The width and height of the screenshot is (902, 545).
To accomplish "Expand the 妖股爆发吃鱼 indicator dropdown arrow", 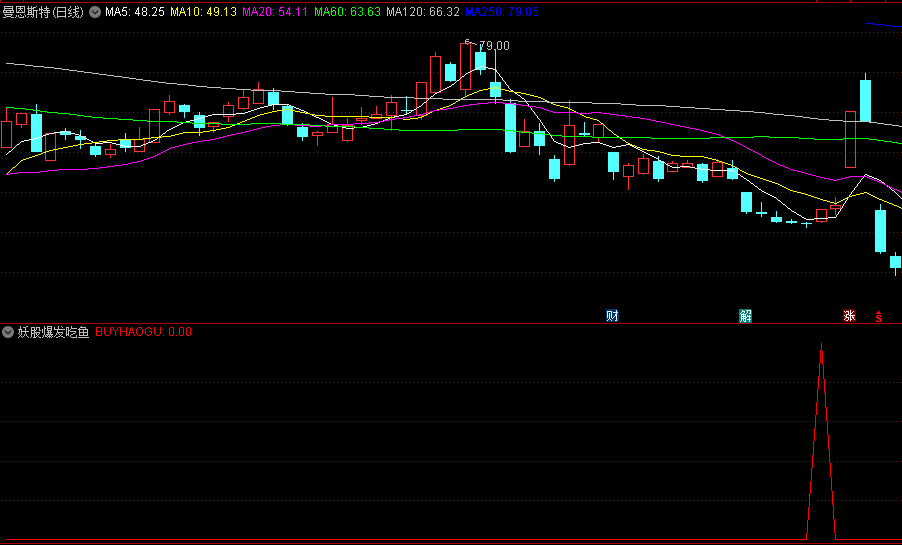I will click(x=8, y=332).
